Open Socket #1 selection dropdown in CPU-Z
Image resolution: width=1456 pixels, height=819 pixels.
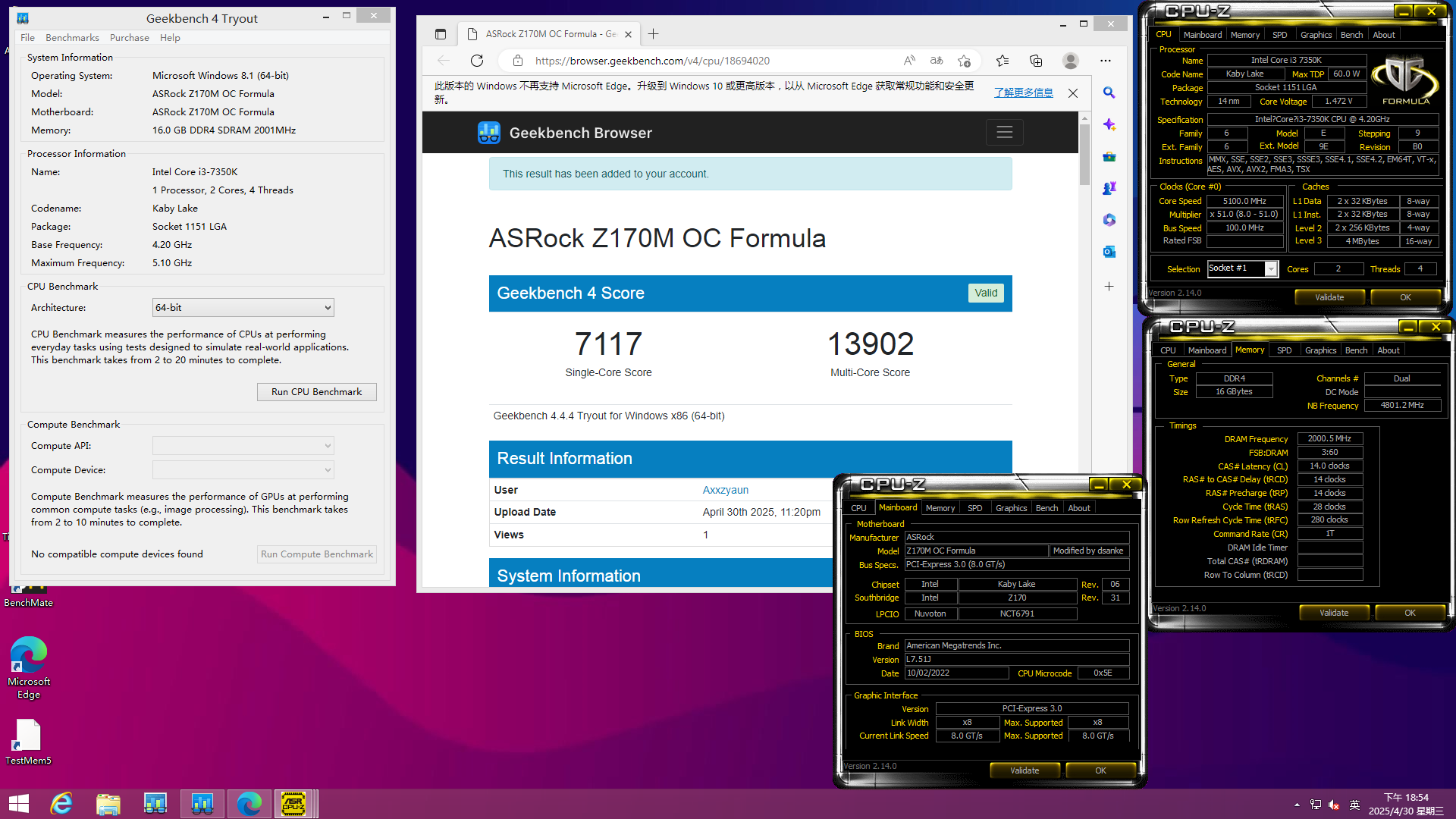click(1243, 268)
